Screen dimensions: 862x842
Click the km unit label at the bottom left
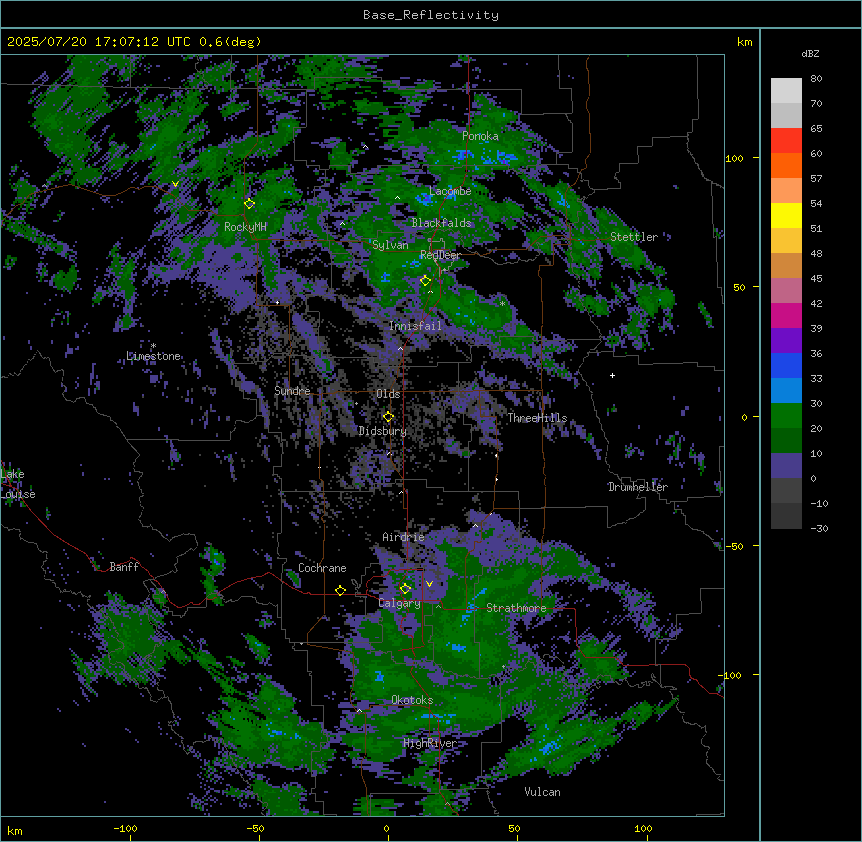15,830
